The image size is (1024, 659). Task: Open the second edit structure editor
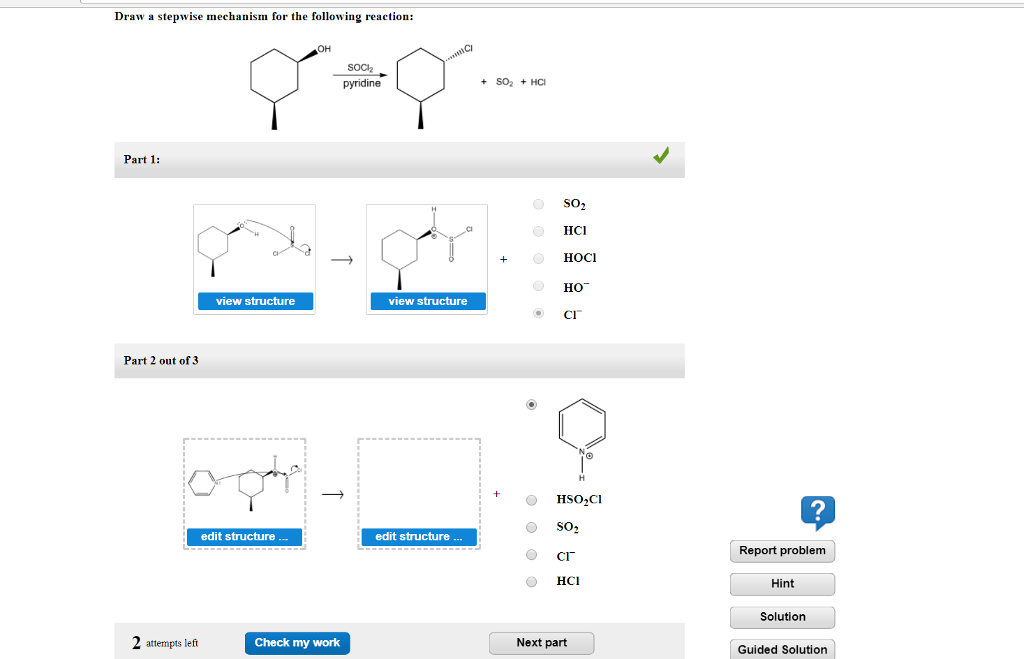click(417, 536)
